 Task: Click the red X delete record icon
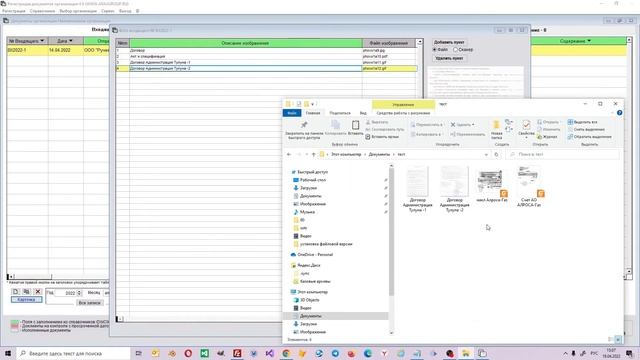coord(38,291)
